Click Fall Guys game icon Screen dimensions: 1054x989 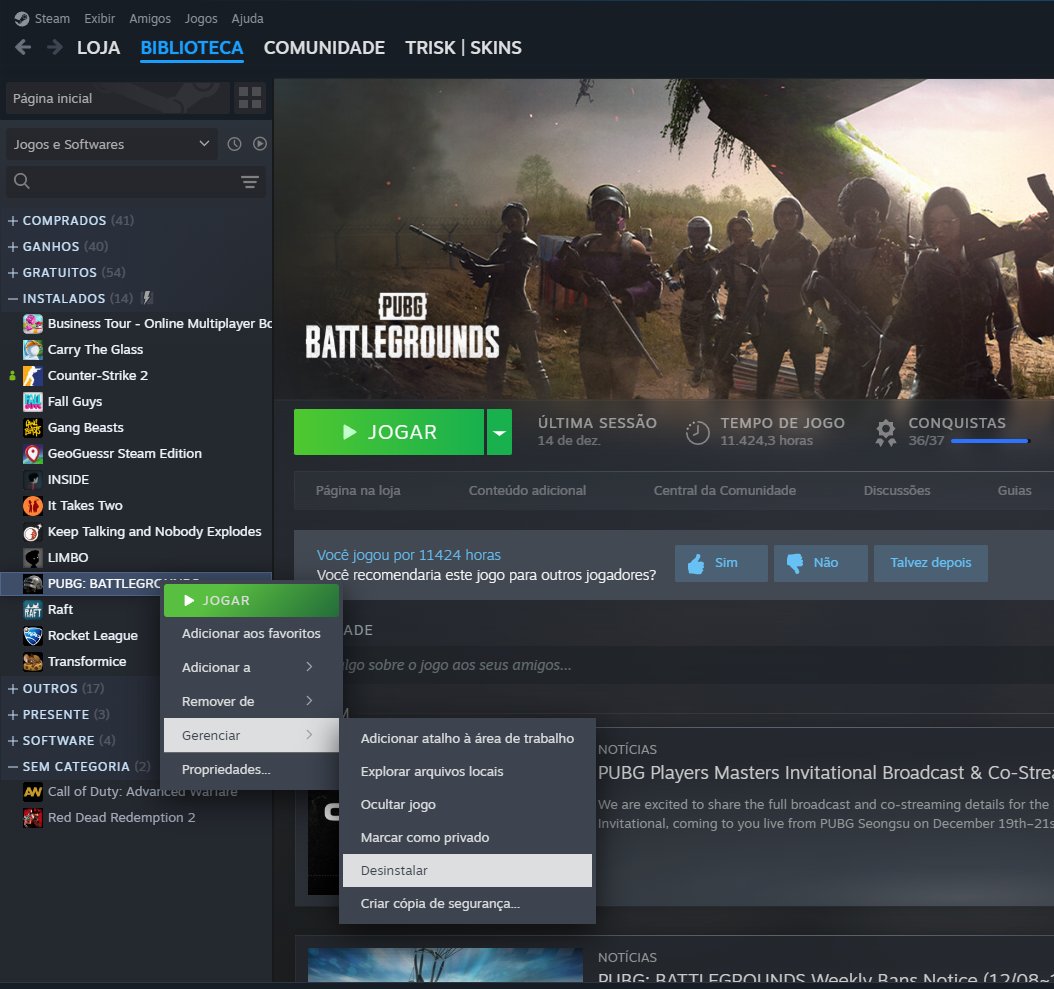pyautogui.click(x=33, y=402)
